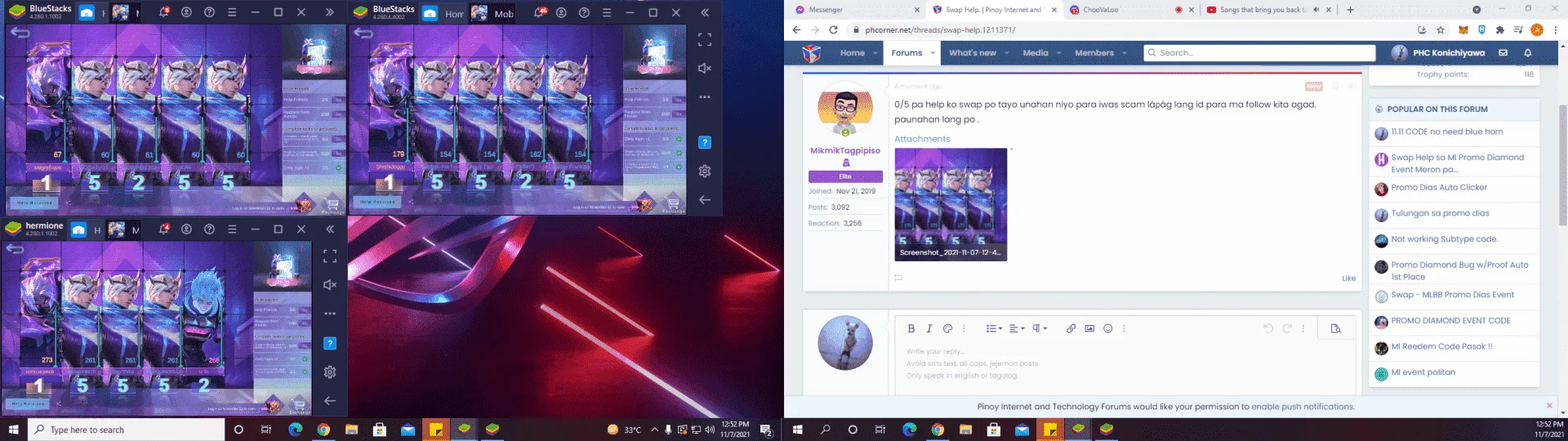Open the 11.11 CODE no need blue horn thread

pyautogui.click(x=1447, y=131)
